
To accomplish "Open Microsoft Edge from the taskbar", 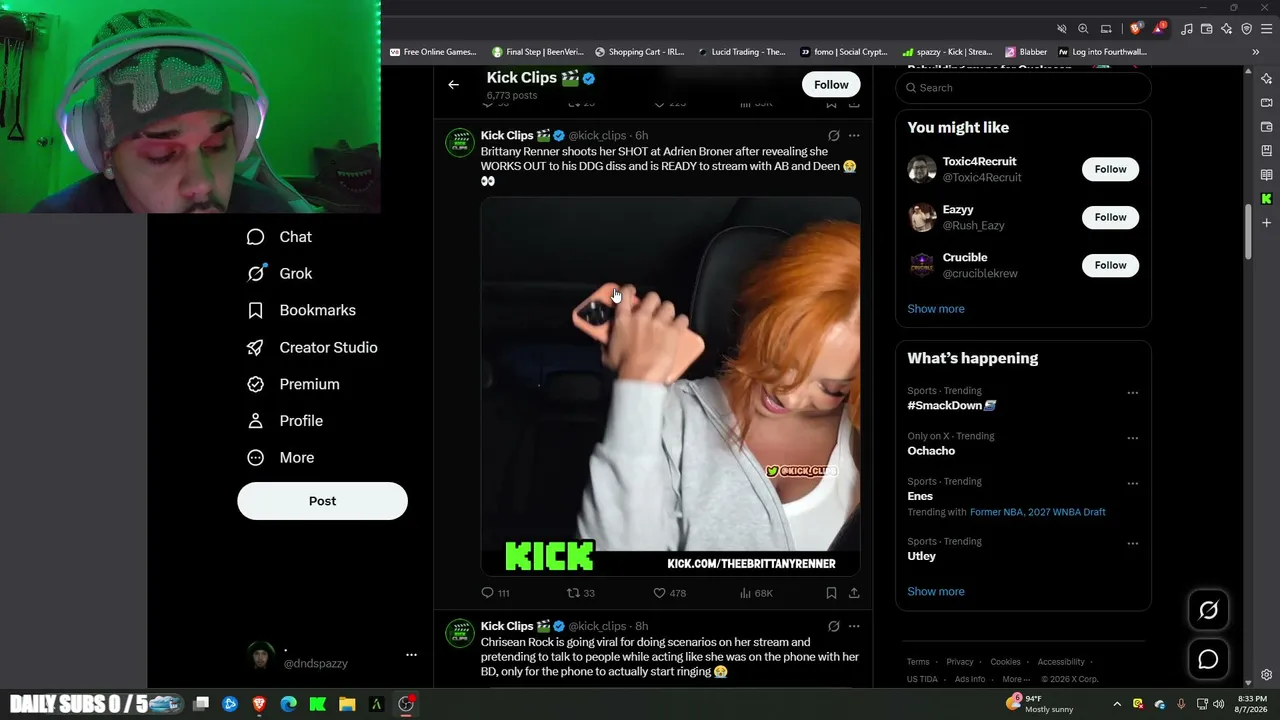I will (288, 704).
